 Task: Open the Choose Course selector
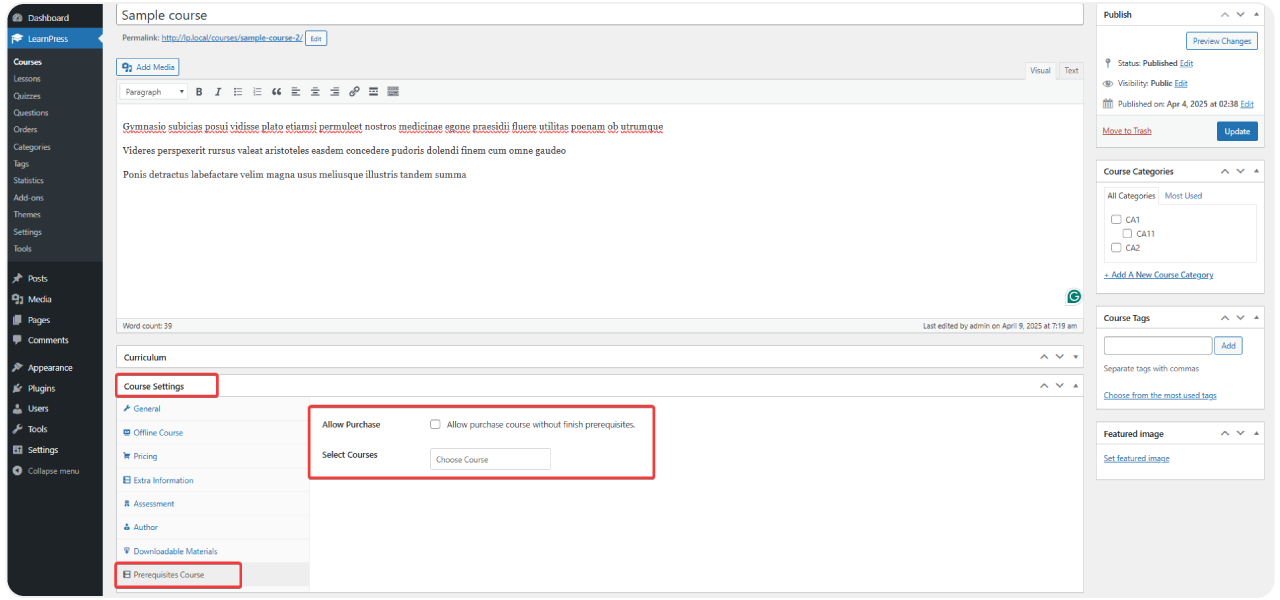coord(490,459)
